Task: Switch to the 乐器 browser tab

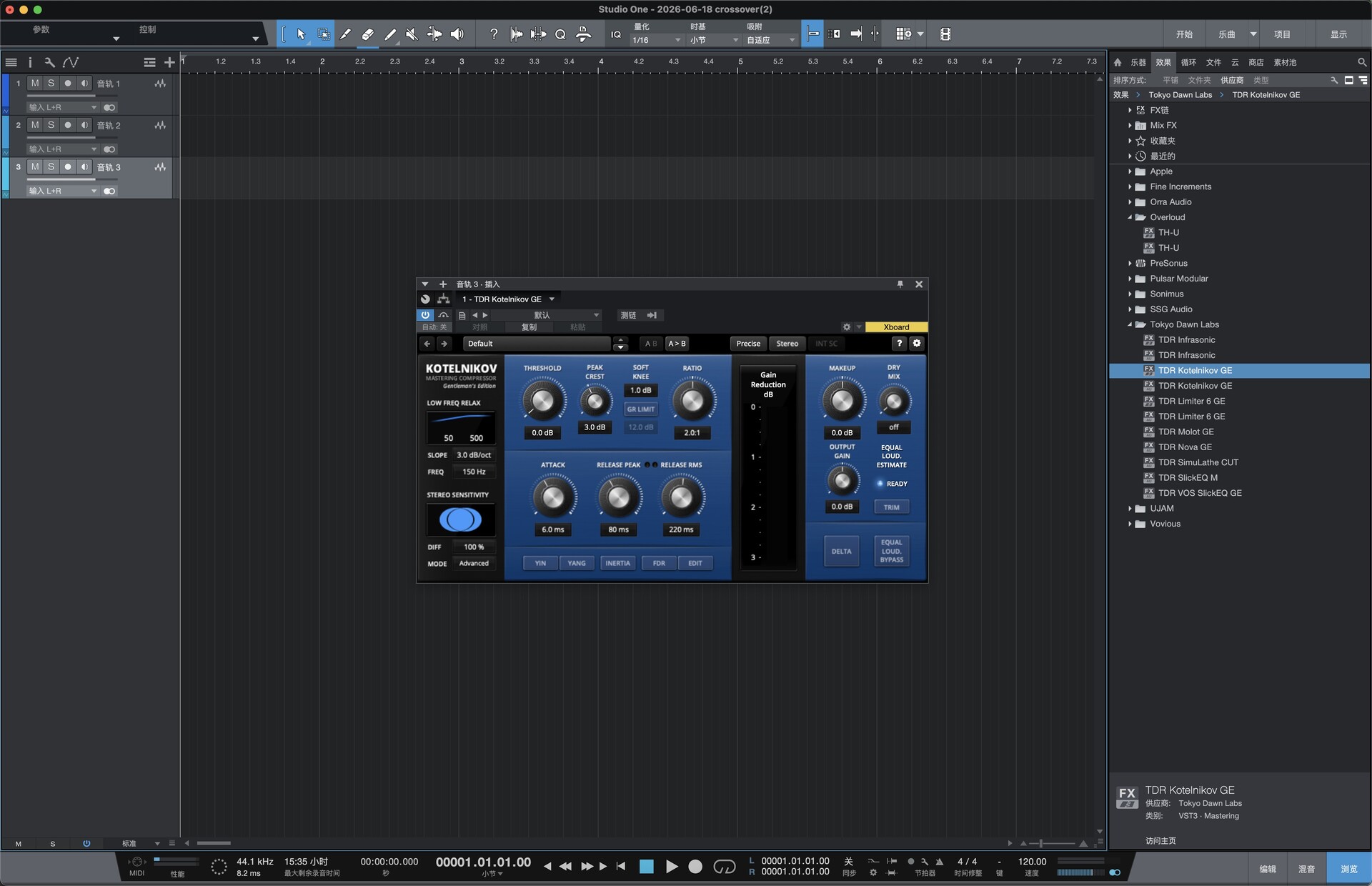Action: 1138,63
